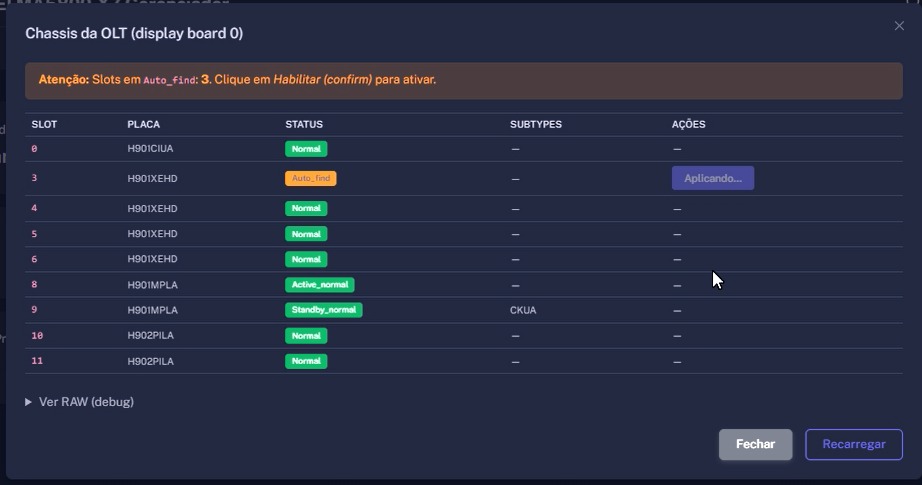Click the orange Atenção warning banner

coord(463,79)
